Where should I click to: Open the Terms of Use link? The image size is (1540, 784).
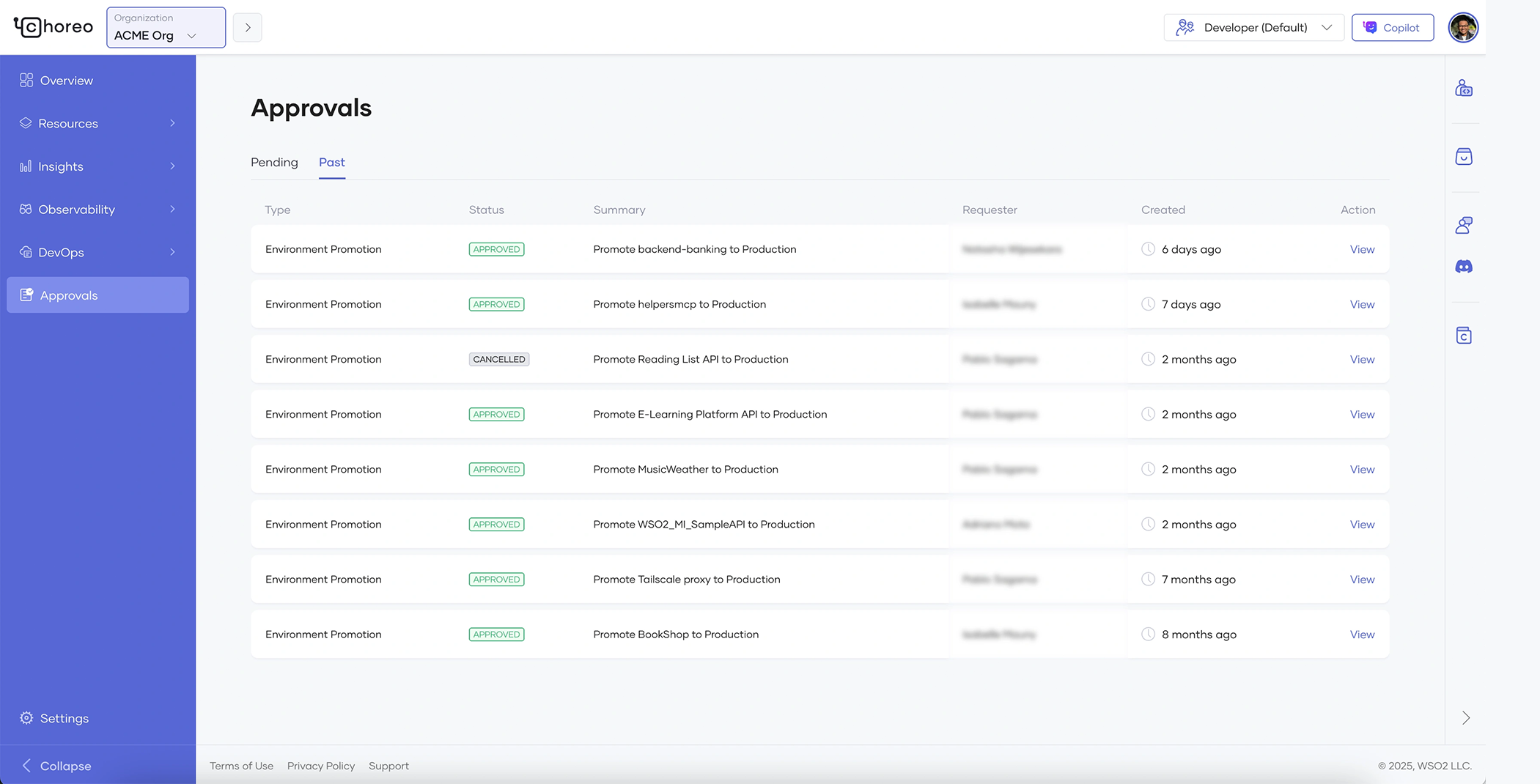240,765
